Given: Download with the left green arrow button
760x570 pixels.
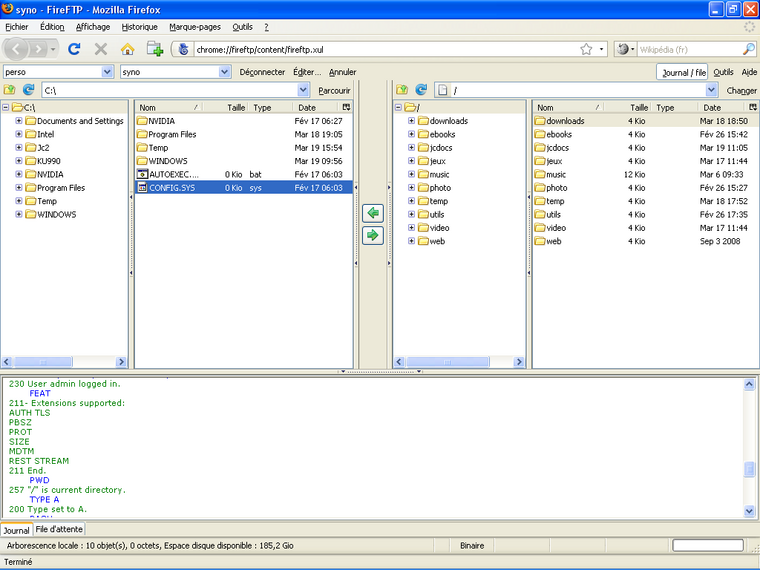Looking at the screenshot, I should [x=373, y=213].
